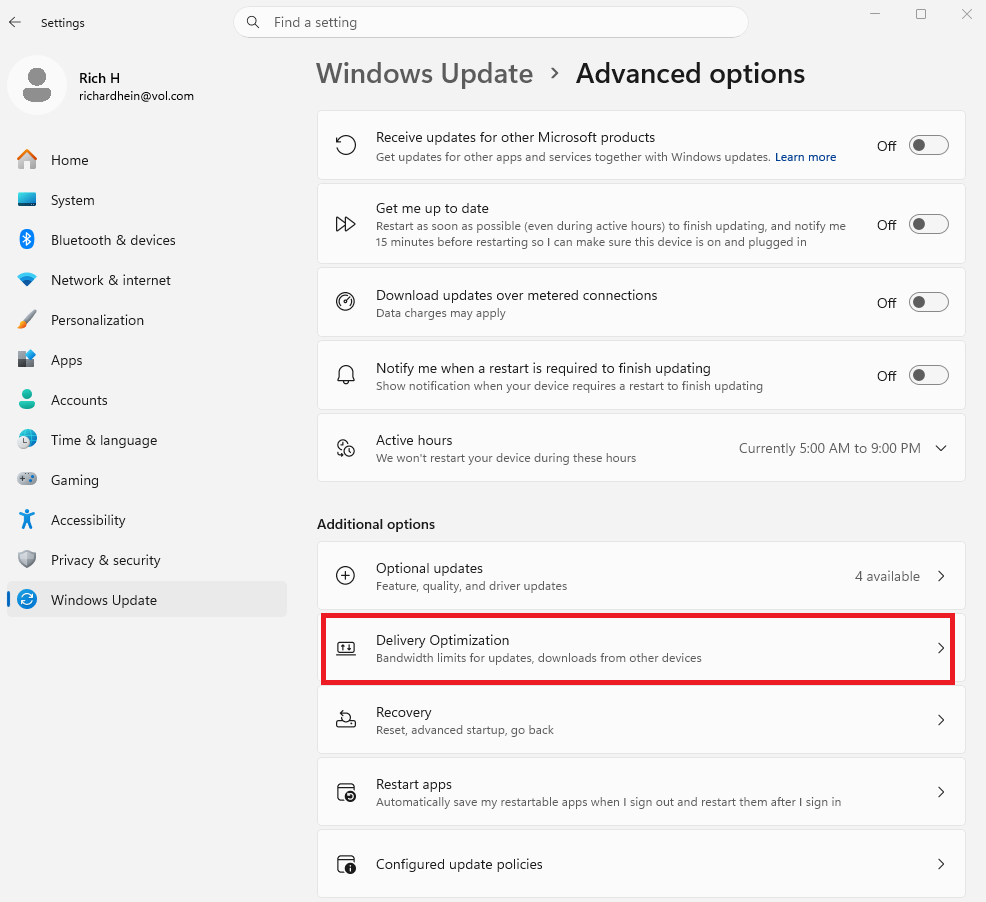Screen dimensions: 986x902
Task: Enable the Get me up to date switch
Action: click(x=928, y=224)
